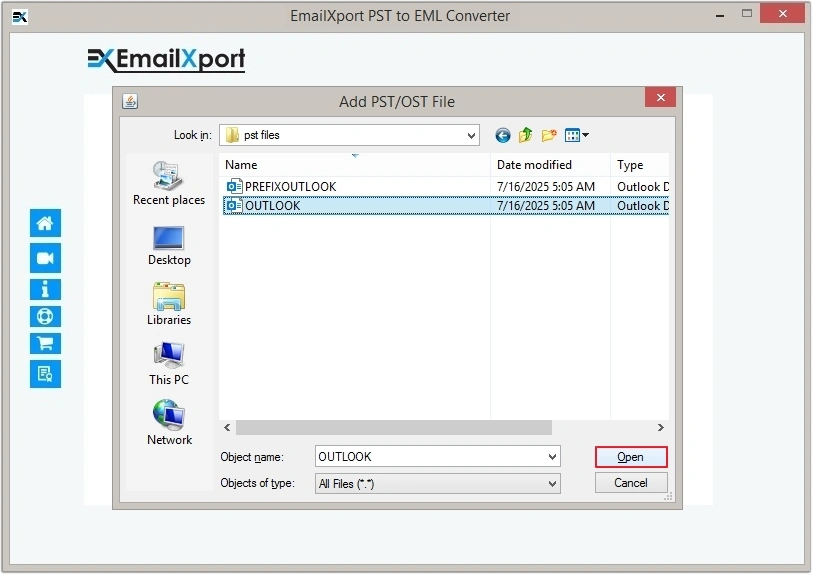Open This PC shortcut
The image size is (813, 575).
tap(169, 363)
